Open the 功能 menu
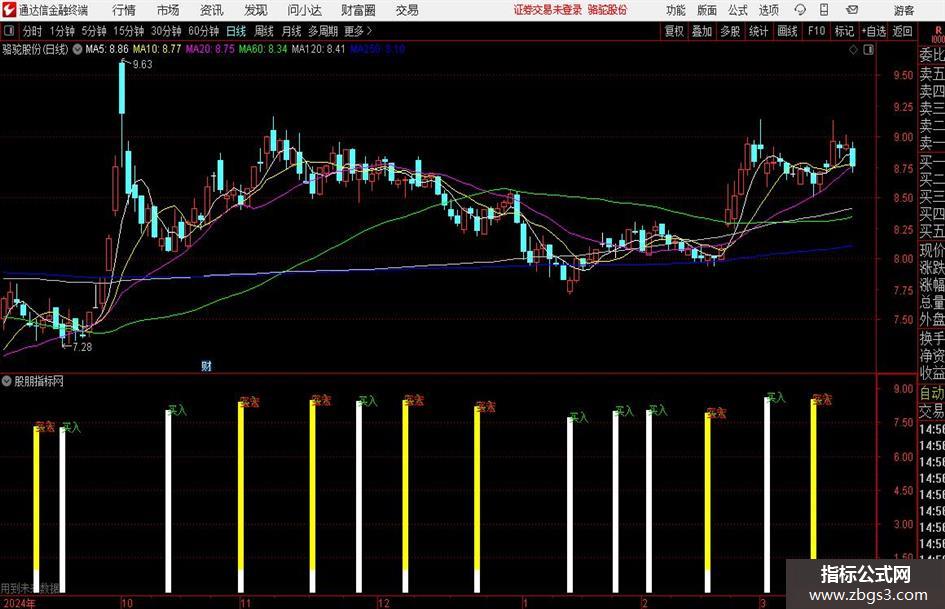The image size is (945, 609). point(676,10)
